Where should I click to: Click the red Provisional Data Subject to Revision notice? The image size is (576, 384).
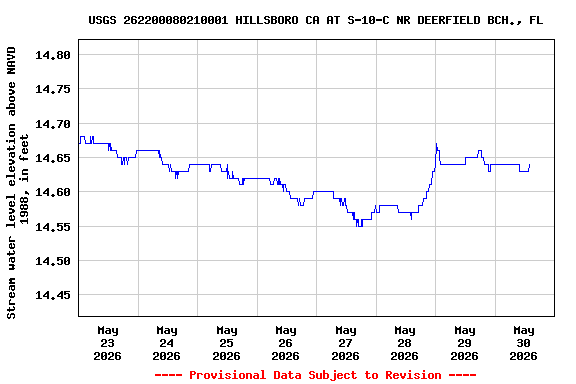click(316, 375)
